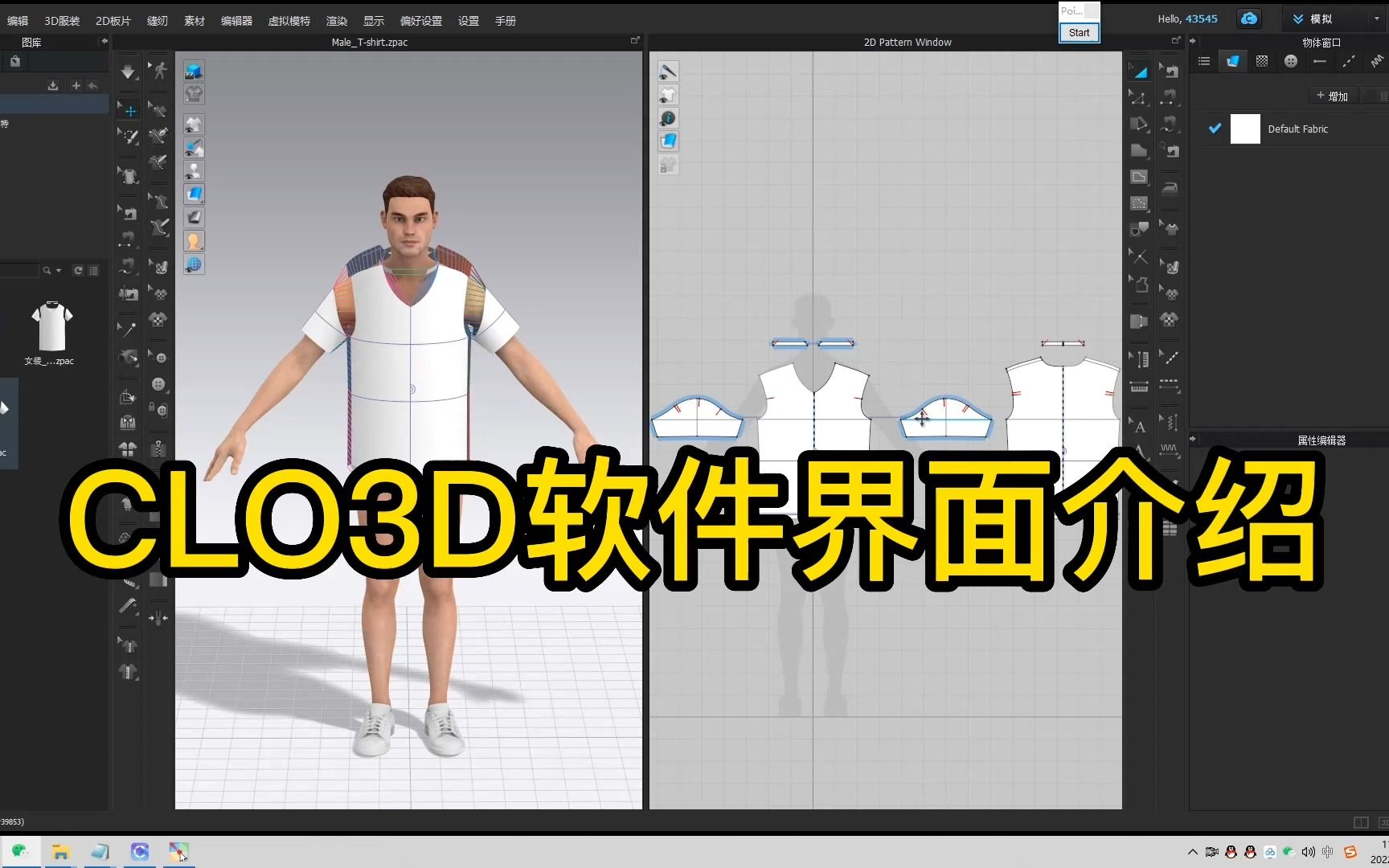Toggle 3D sewing-line garment display
Screen dimensions: 1389x868
[194, 148]
